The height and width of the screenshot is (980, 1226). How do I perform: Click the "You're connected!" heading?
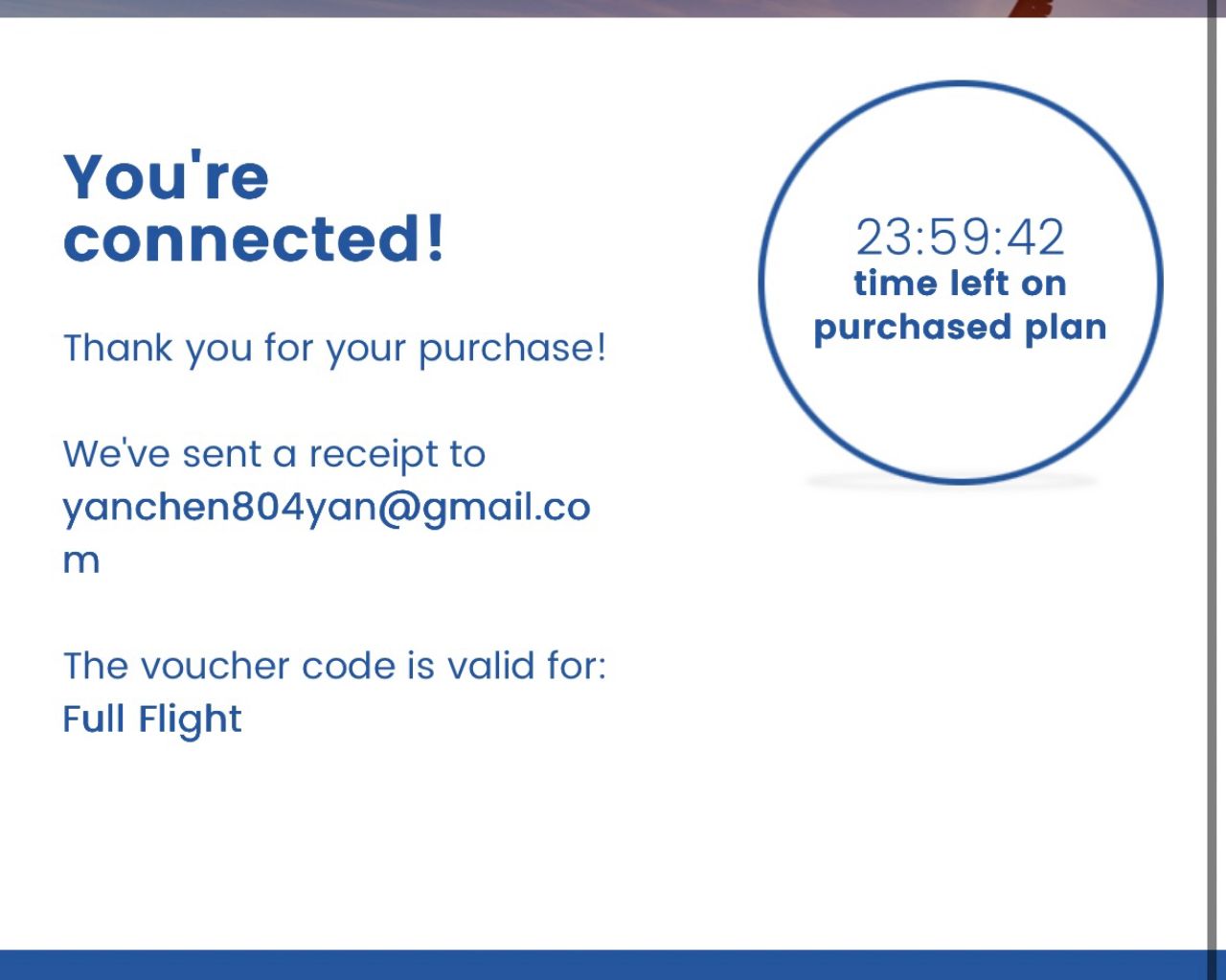[254, 207]
